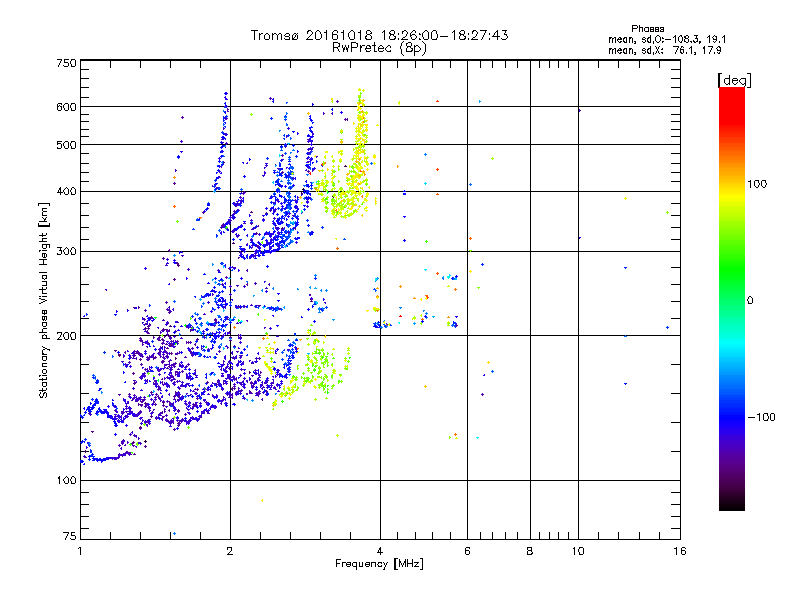The image size is (800, 600).
Task: Click the '300' y-axis tick label
Action: tap(66, 252)
